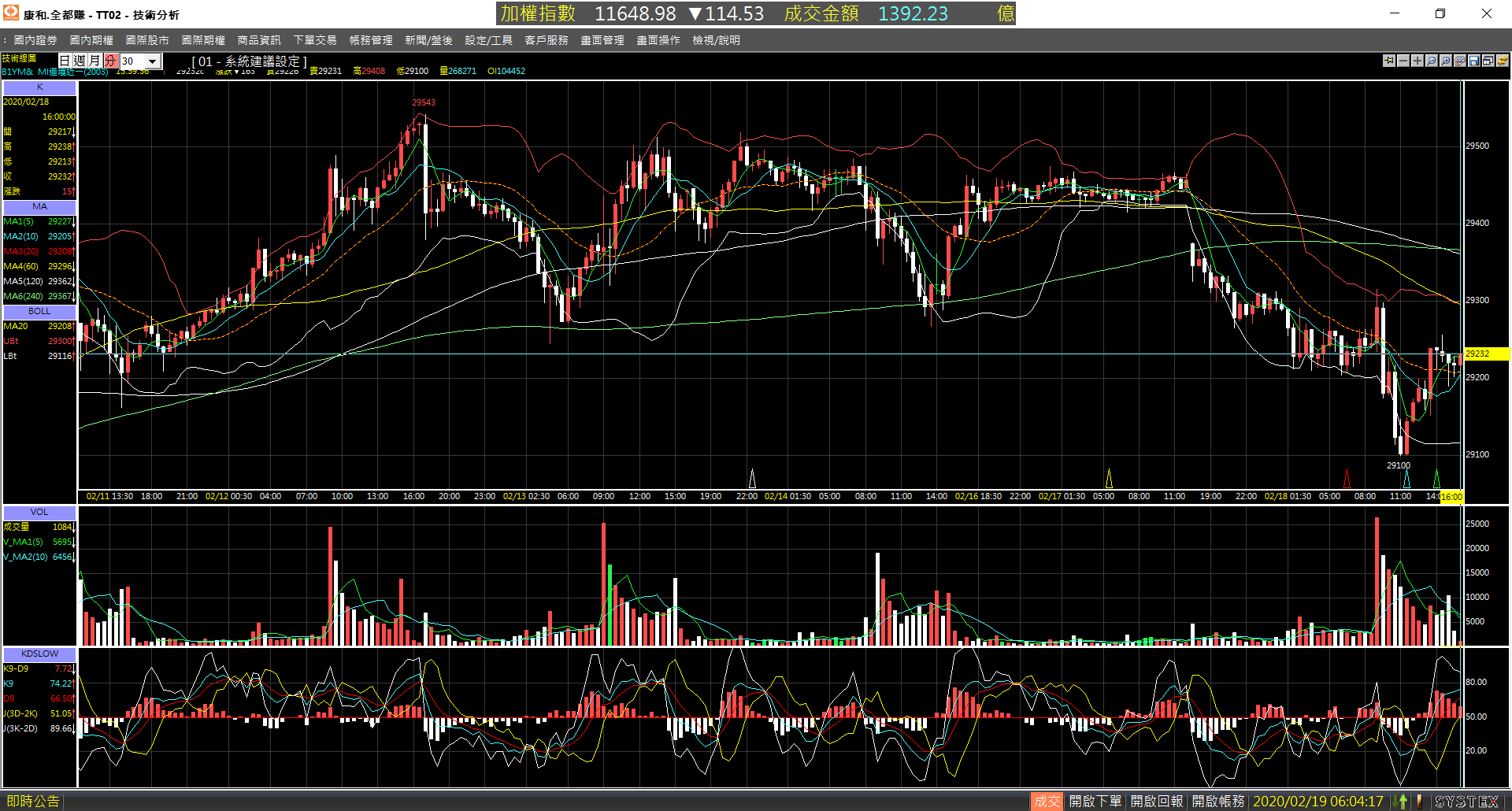Click the V_MA1(5) 5695 volume row
The height and width of the screenshot is (811, 1512).
pos(39,543)
